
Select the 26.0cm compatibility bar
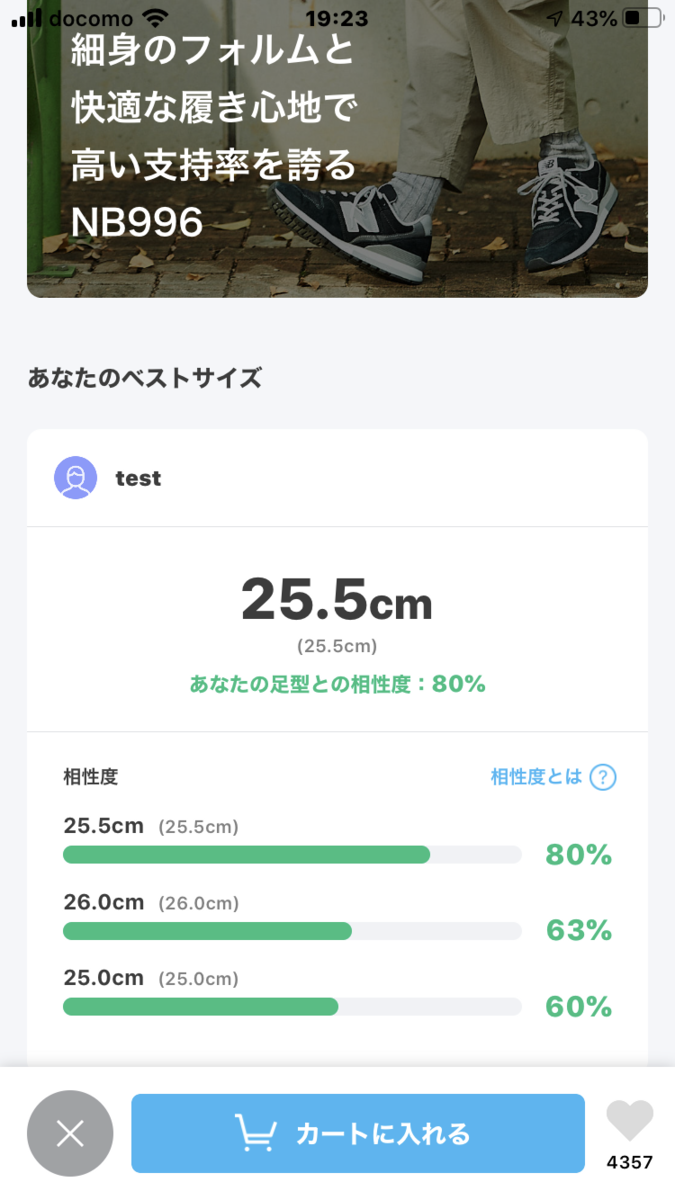292,931
